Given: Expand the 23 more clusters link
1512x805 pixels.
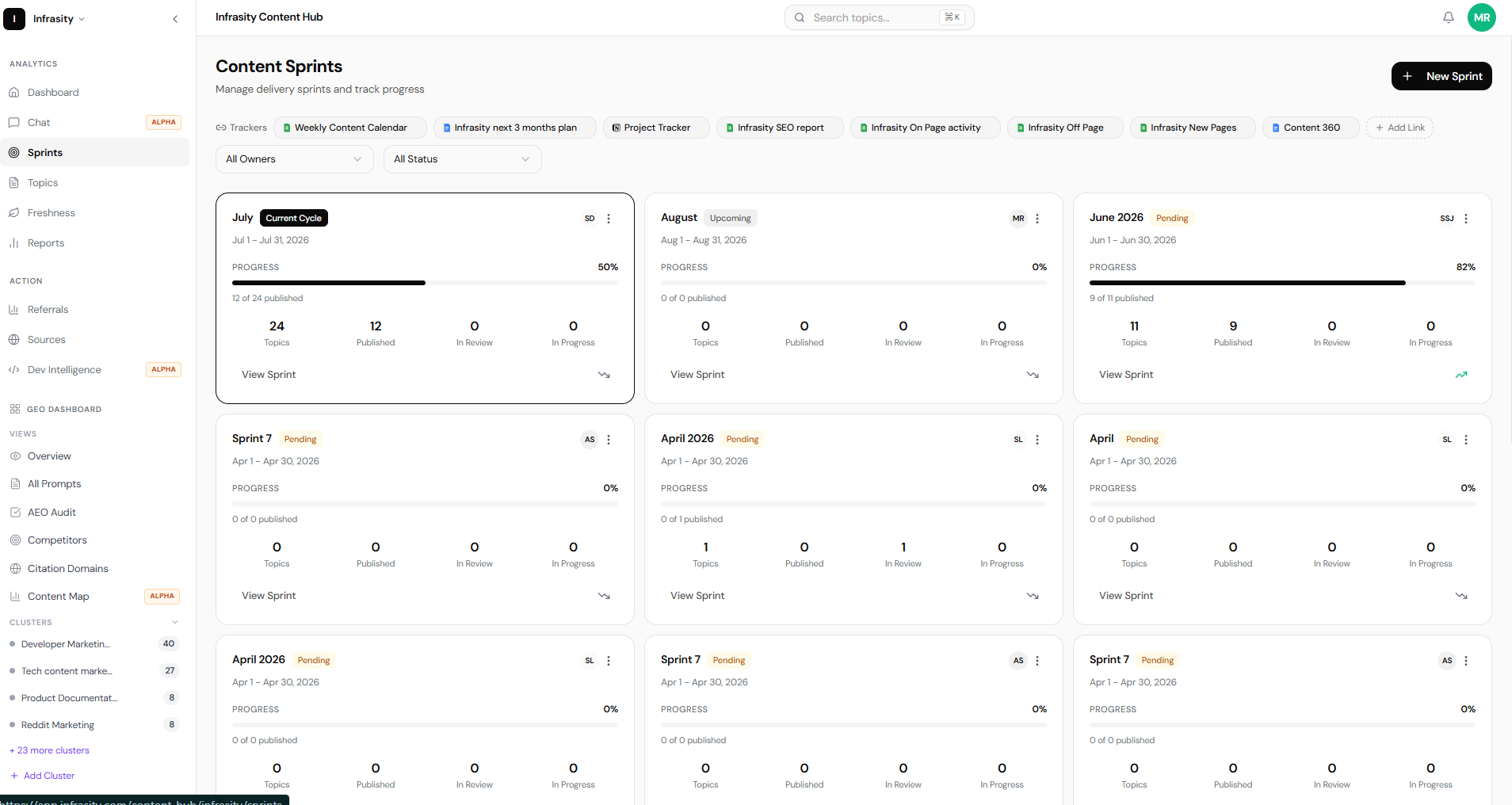Looking at the screenshot, I should pyautogui.click(x=49, y=750).
